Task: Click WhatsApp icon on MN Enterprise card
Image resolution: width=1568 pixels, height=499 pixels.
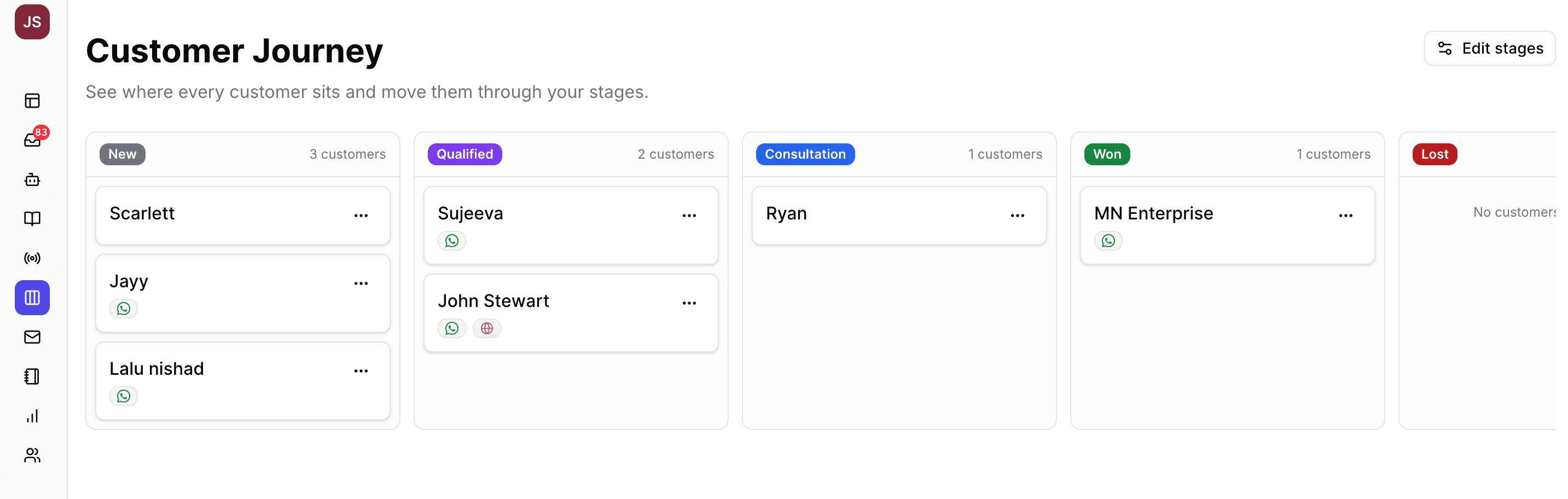Action: click(x=1108, y=241)
